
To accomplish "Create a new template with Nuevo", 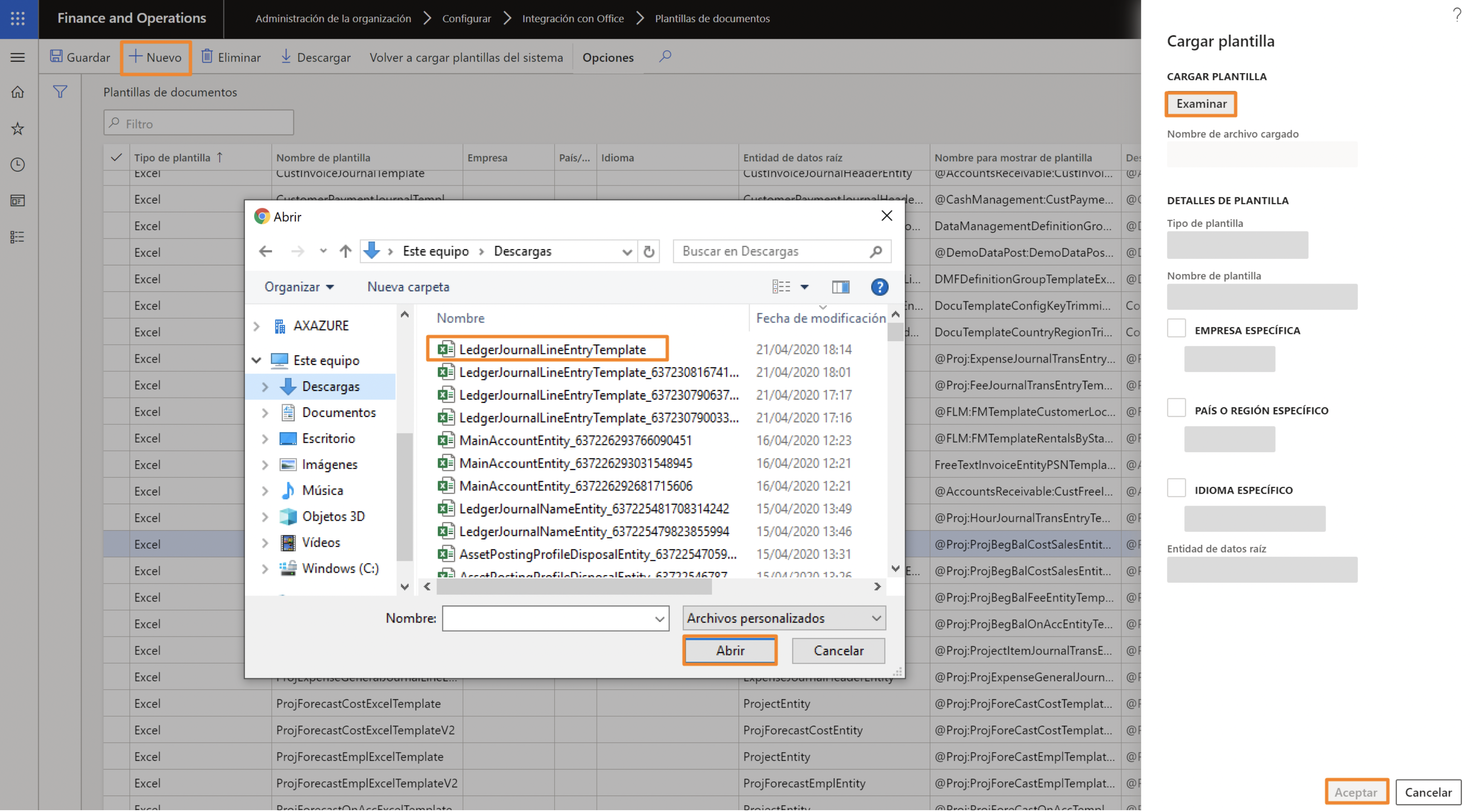I will point(155,57).
